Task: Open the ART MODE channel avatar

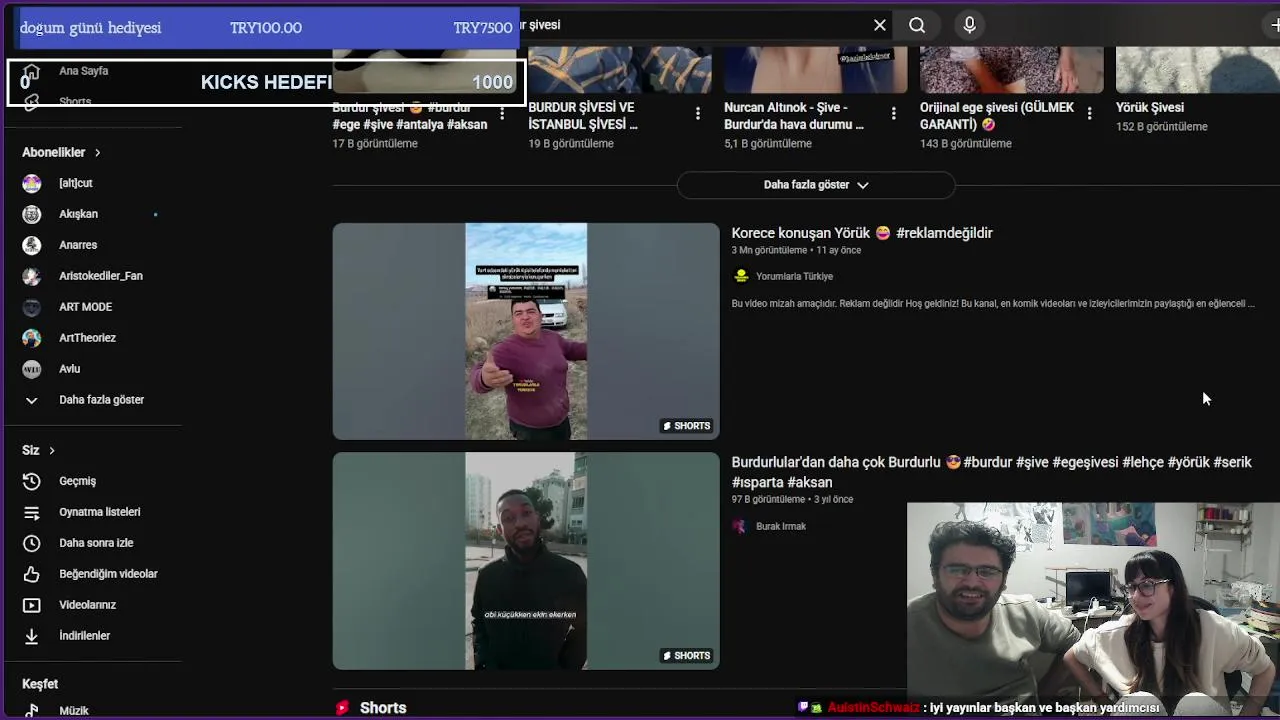Action: (x=32, y=307)
